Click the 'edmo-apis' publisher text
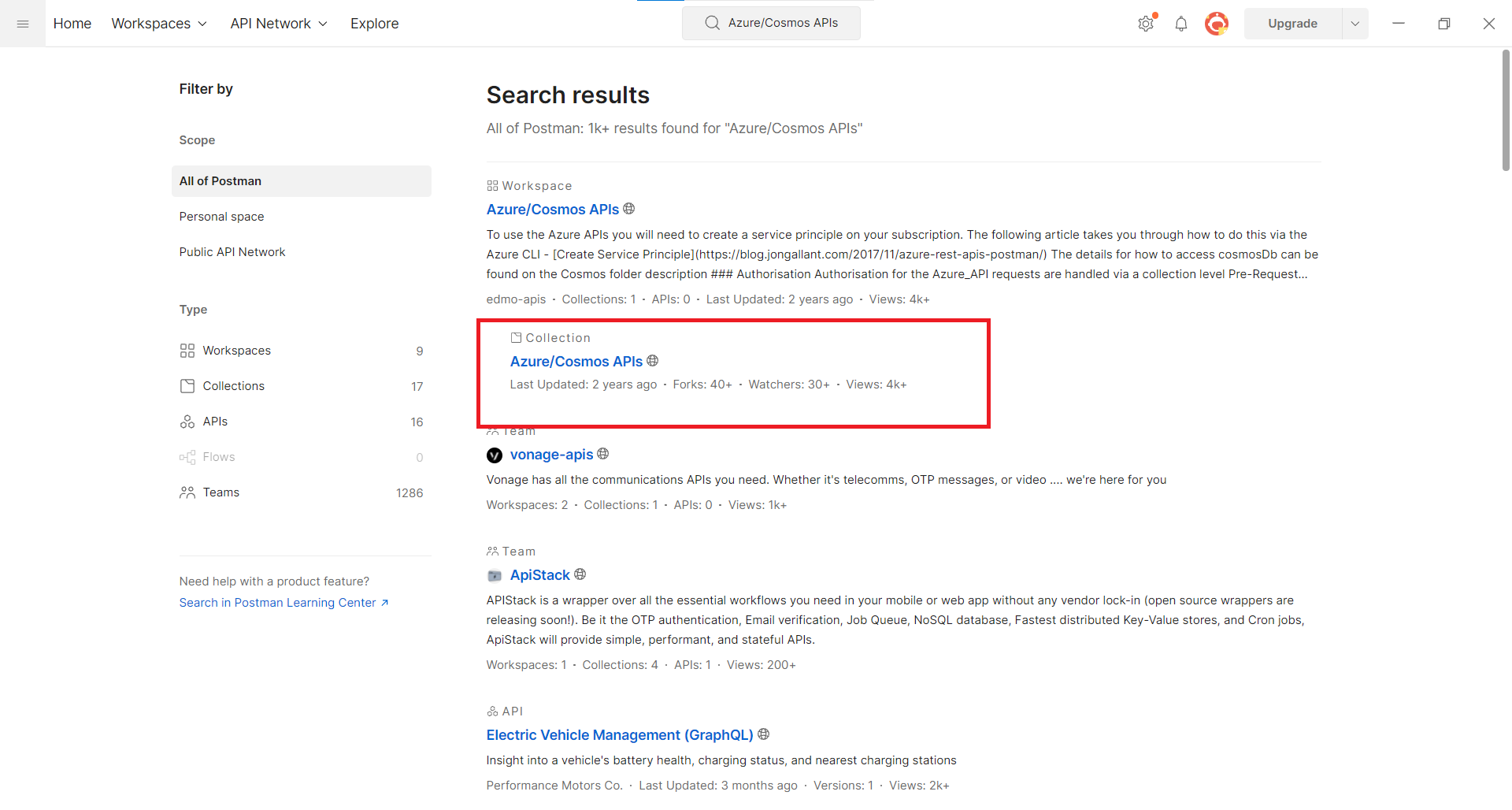Image resolution: width=1512 pixels, height=810 pixels. 516,299
